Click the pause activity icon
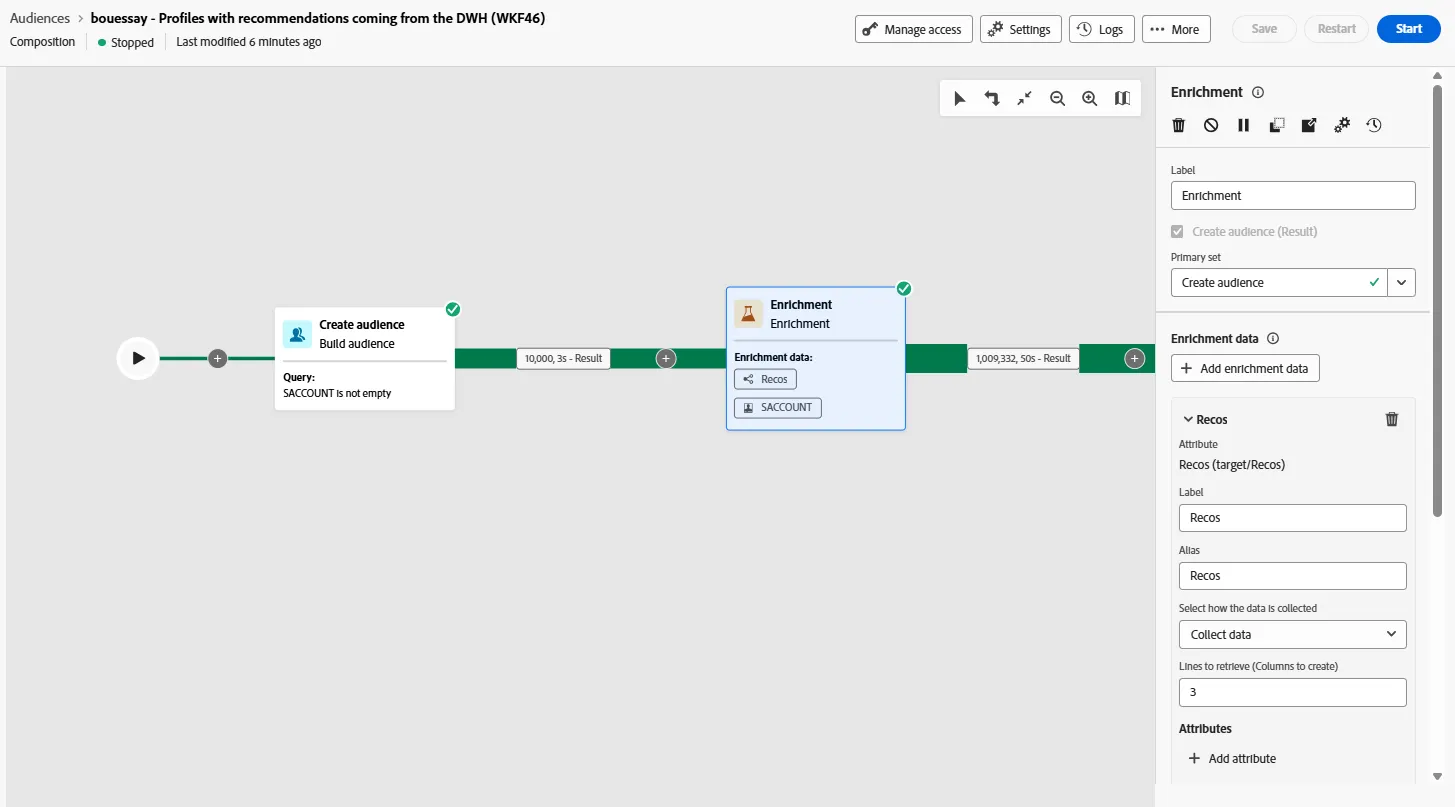 pos(1244,125)
